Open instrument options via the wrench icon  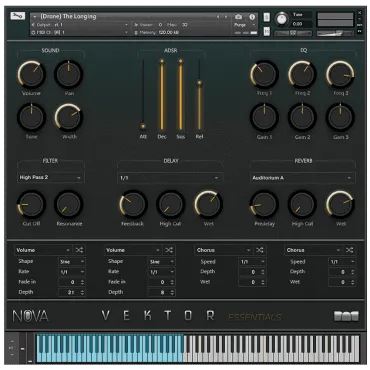coord(17,16)
